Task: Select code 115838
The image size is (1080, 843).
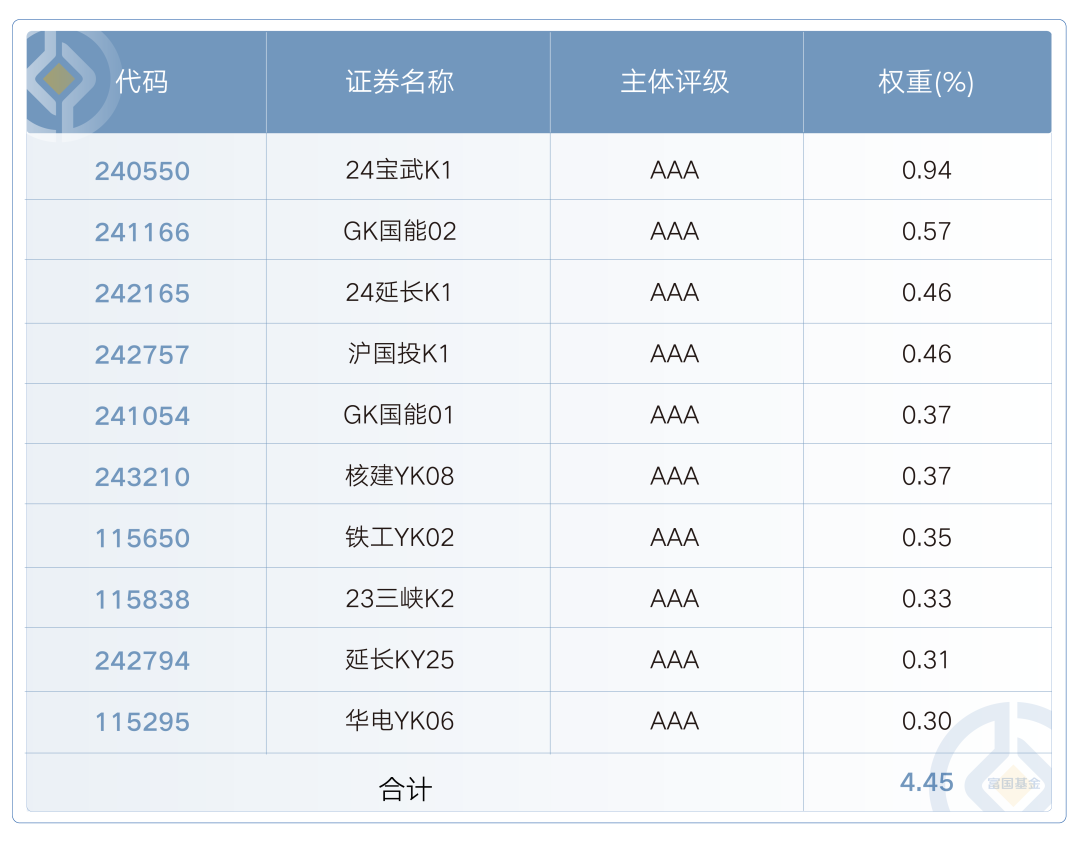Action: tap(142, 600)
